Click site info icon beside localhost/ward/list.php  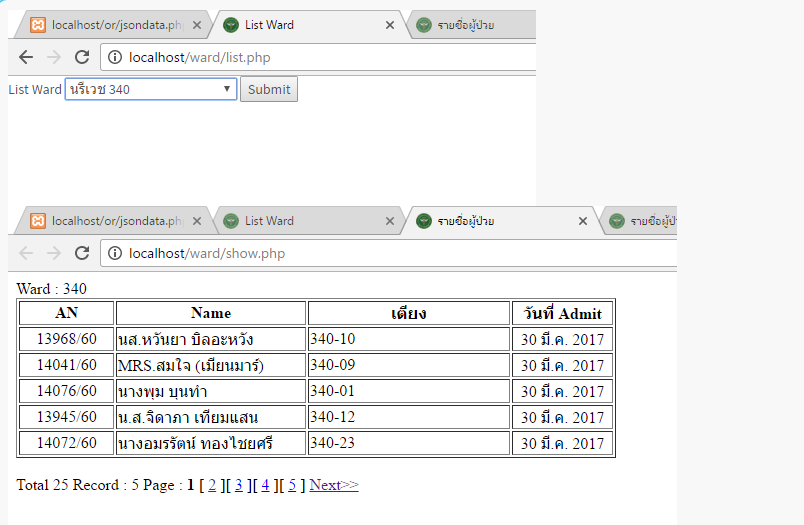pos(115,57)
